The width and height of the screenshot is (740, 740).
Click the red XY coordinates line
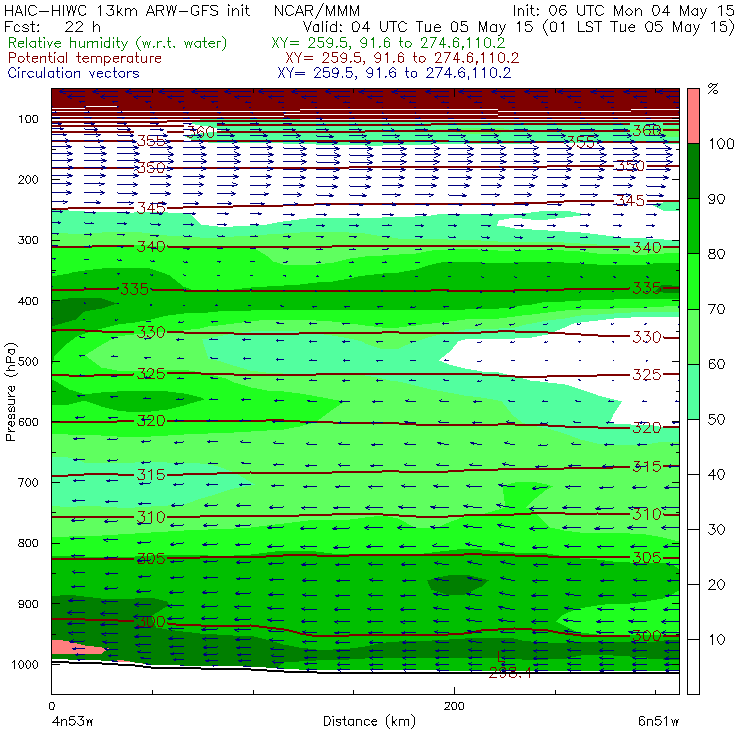pos(402,58)
